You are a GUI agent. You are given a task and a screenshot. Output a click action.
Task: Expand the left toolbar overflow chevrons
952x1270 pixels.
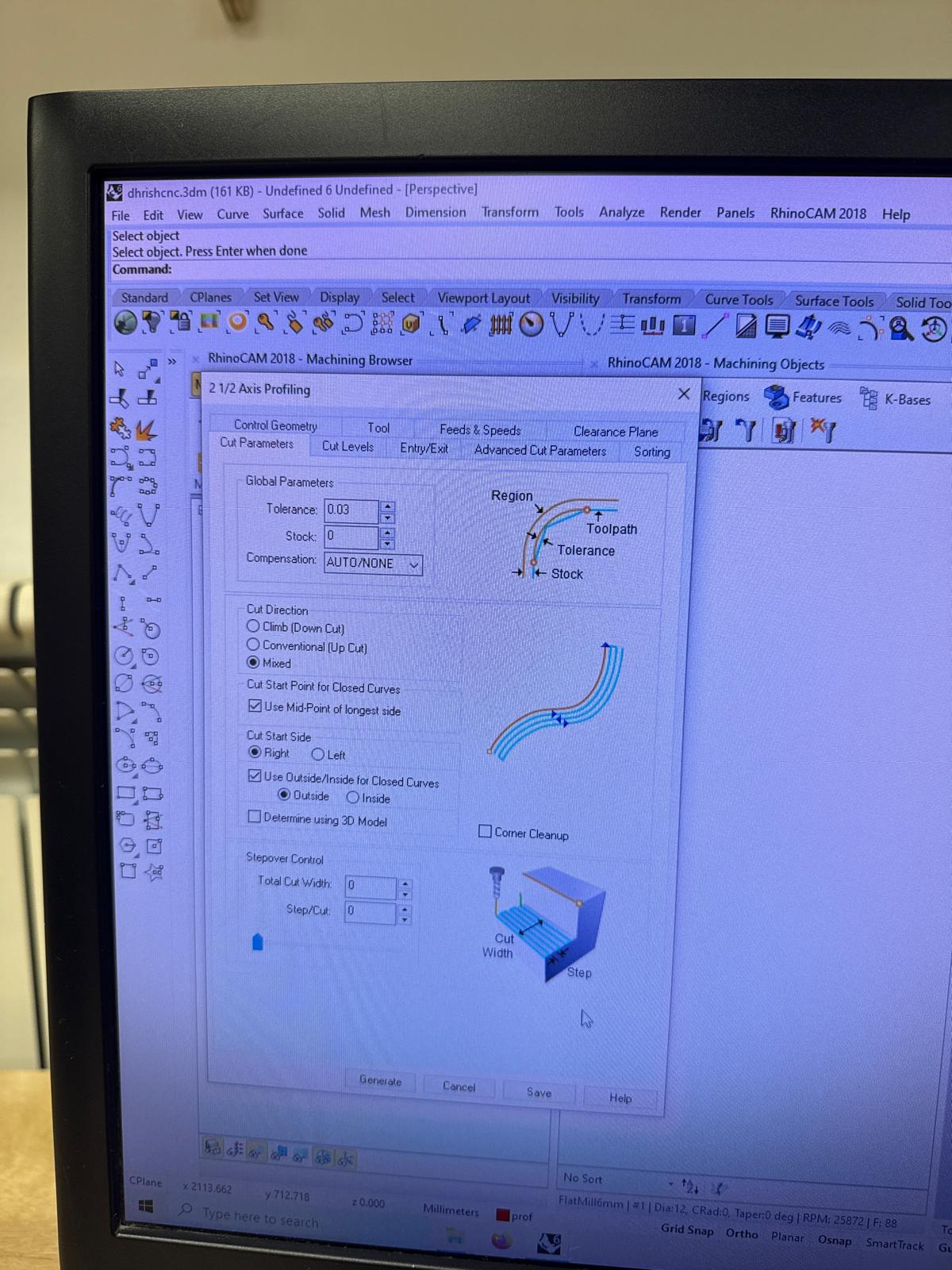click(x=171, y=362)
